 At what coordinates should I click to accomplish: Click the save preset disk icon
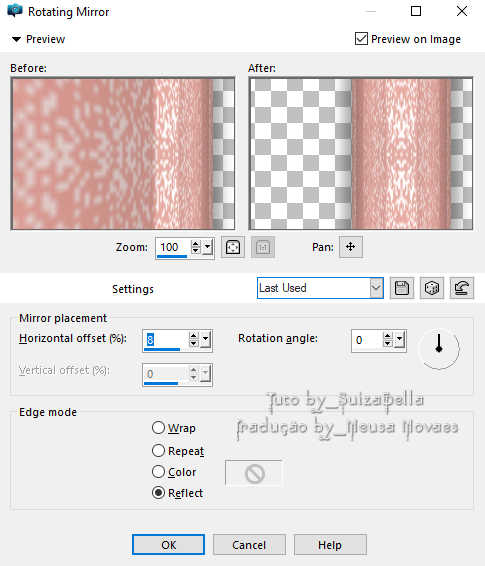point(402,288)
